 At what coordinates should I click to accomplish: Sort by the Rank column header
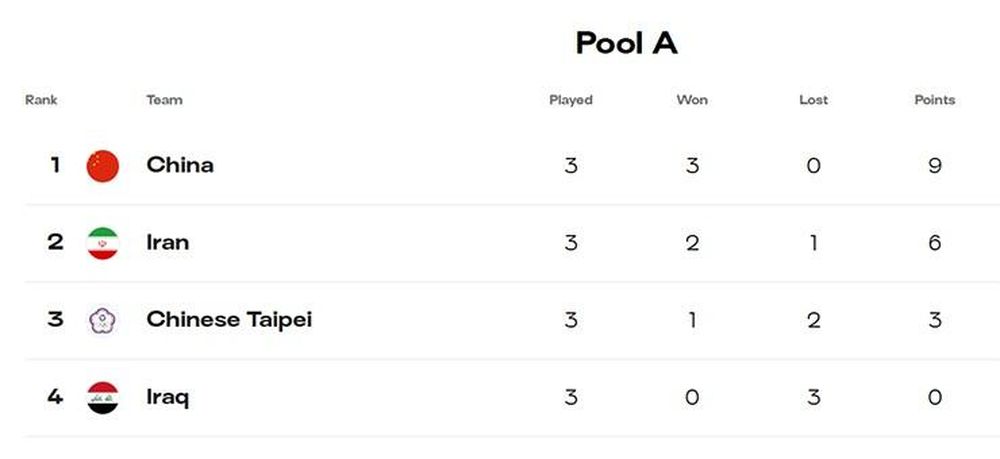41,100
